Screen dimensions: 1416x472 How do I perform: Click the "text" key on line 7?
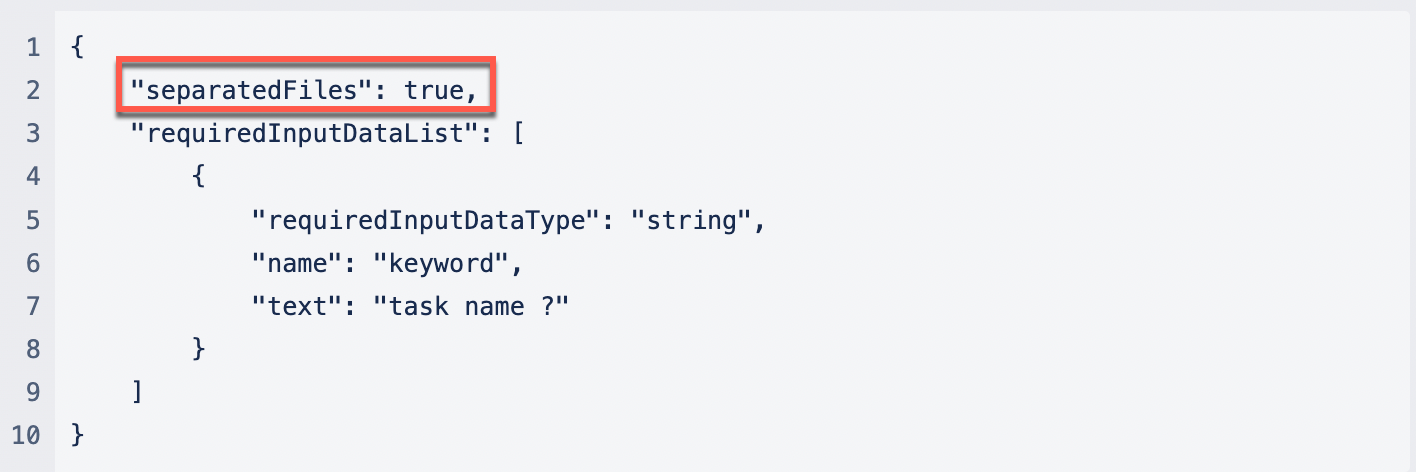pos(295,306)
